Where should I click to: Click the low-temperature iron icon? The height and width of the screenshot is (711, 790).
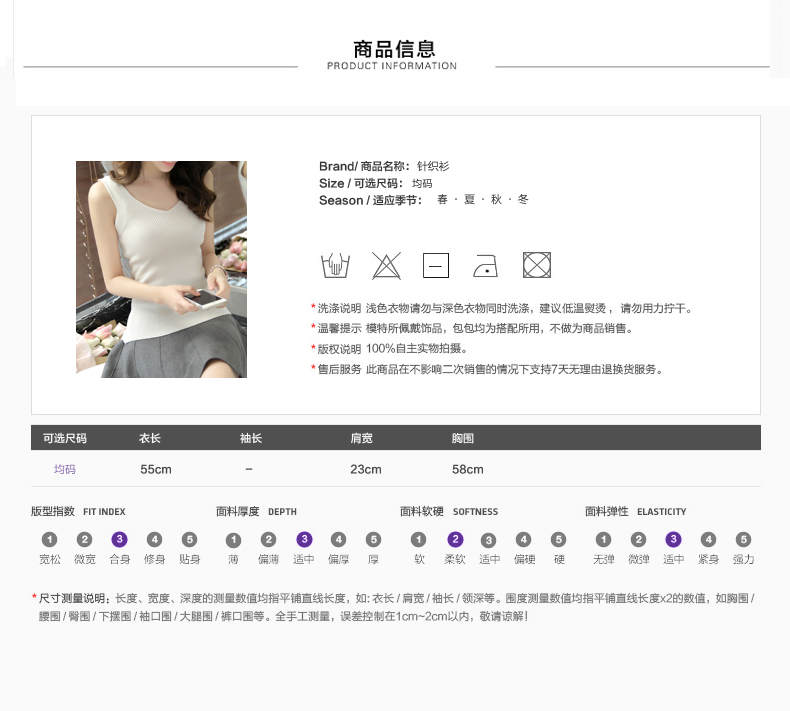tap(485, 266)
